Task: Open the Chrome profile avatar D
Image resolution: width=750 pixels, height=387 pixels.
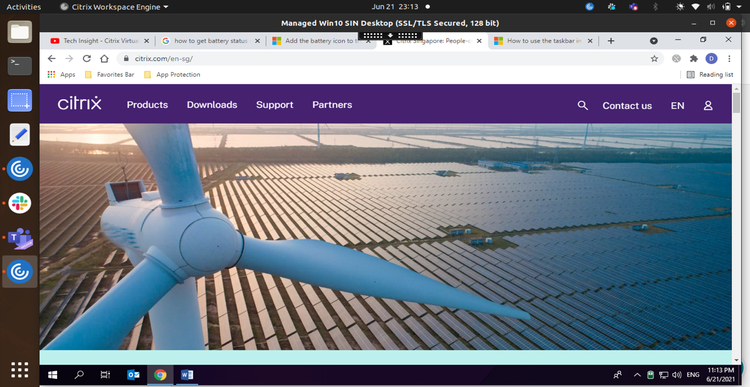Action: point(711,58)
